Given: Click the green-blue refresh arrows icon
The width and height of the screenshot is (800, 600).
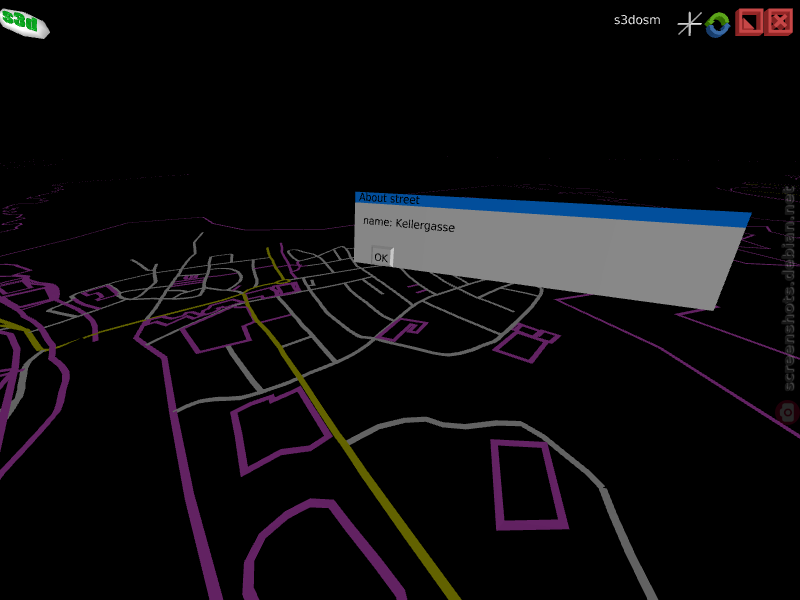Looking at the screenshot, I should point(717,24).
